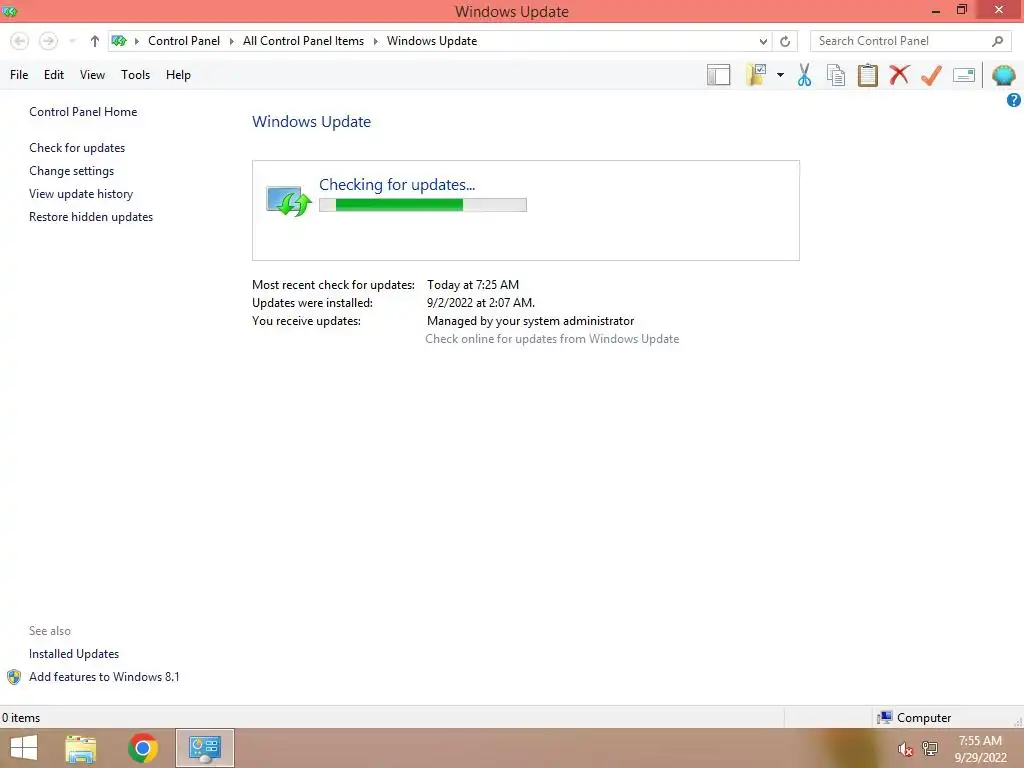Select All Control Panel Items breadcrumb
The image size is (1024, 768).
click(x=304, y=41)
